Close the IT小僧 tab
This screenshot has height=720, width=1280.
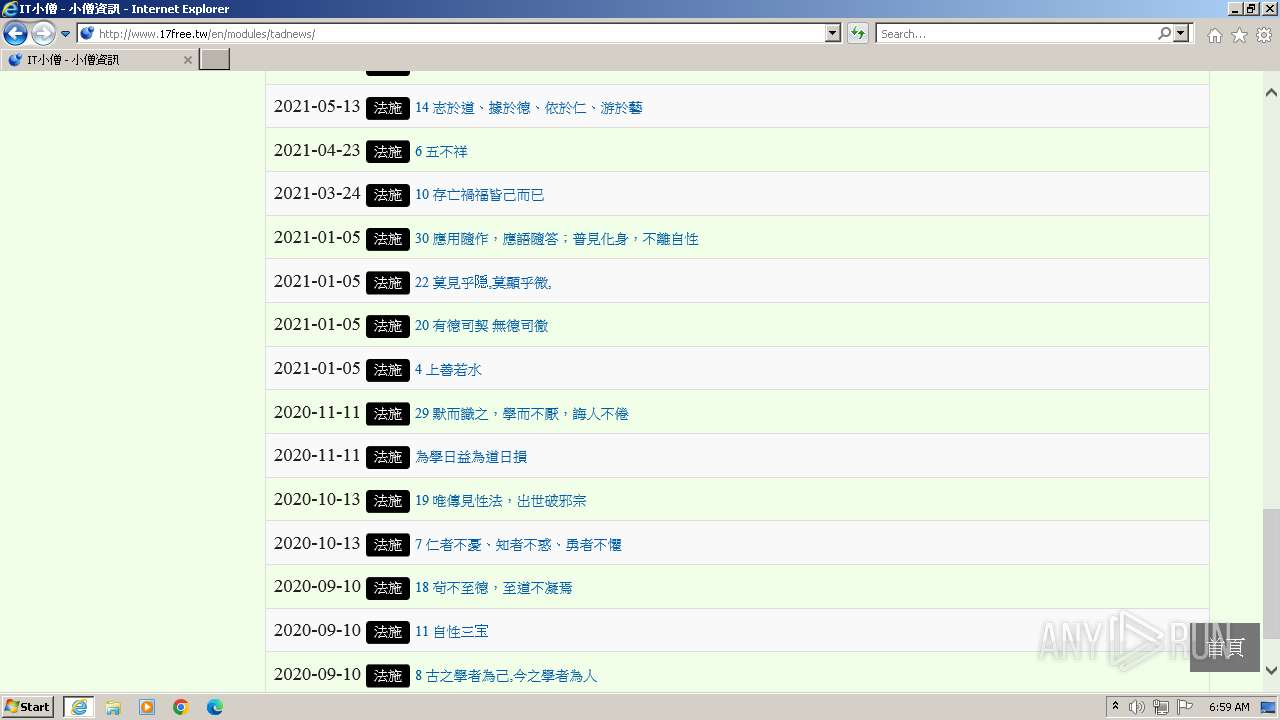point(187,60)
